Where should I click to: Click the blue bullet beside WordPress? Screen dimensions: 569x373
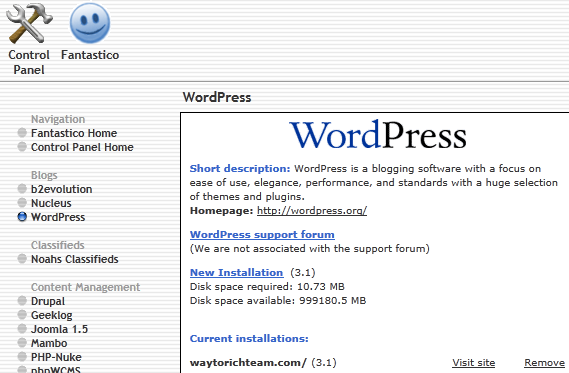[22, 217]
